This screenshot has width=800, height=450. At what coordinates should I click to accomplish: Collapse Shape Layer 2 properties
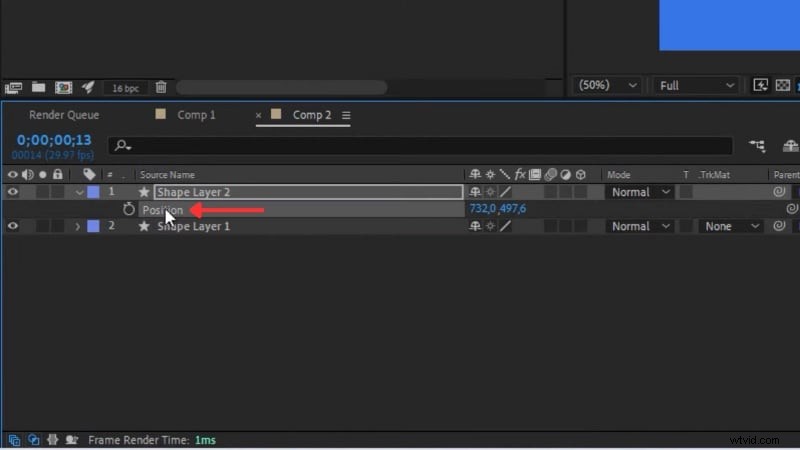[79, 192]
